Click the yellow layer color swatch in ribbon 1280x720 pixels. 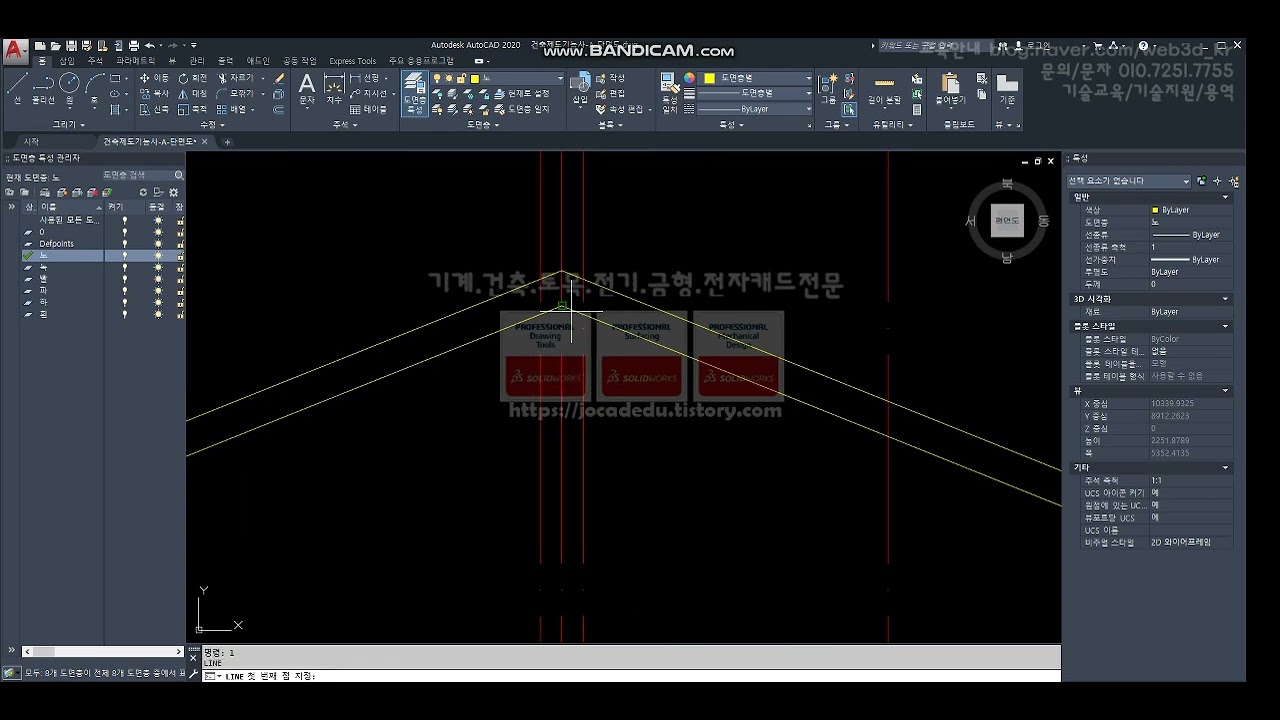pyautogui.click(x=474, y=78)
